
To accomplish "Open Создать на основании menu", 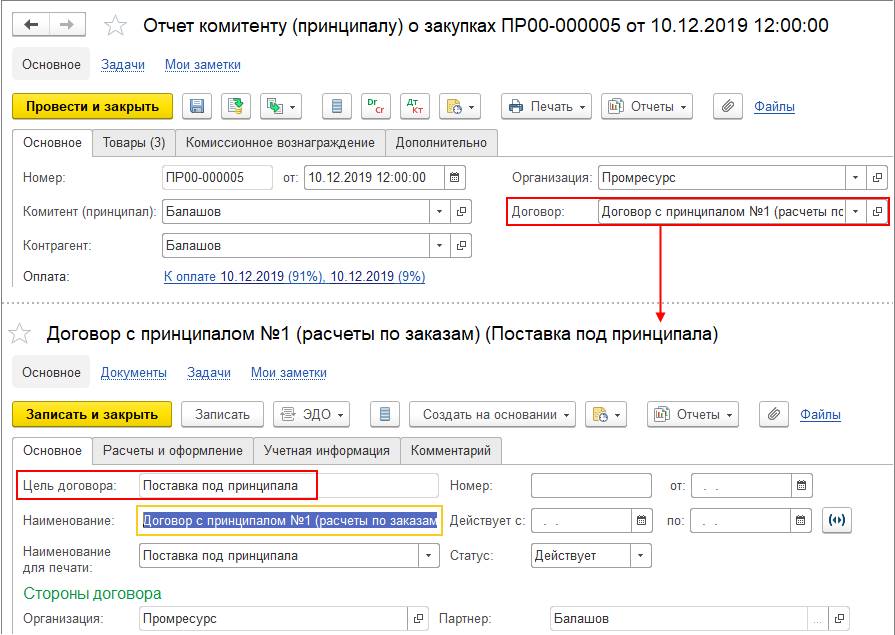I will pos(493,415).
